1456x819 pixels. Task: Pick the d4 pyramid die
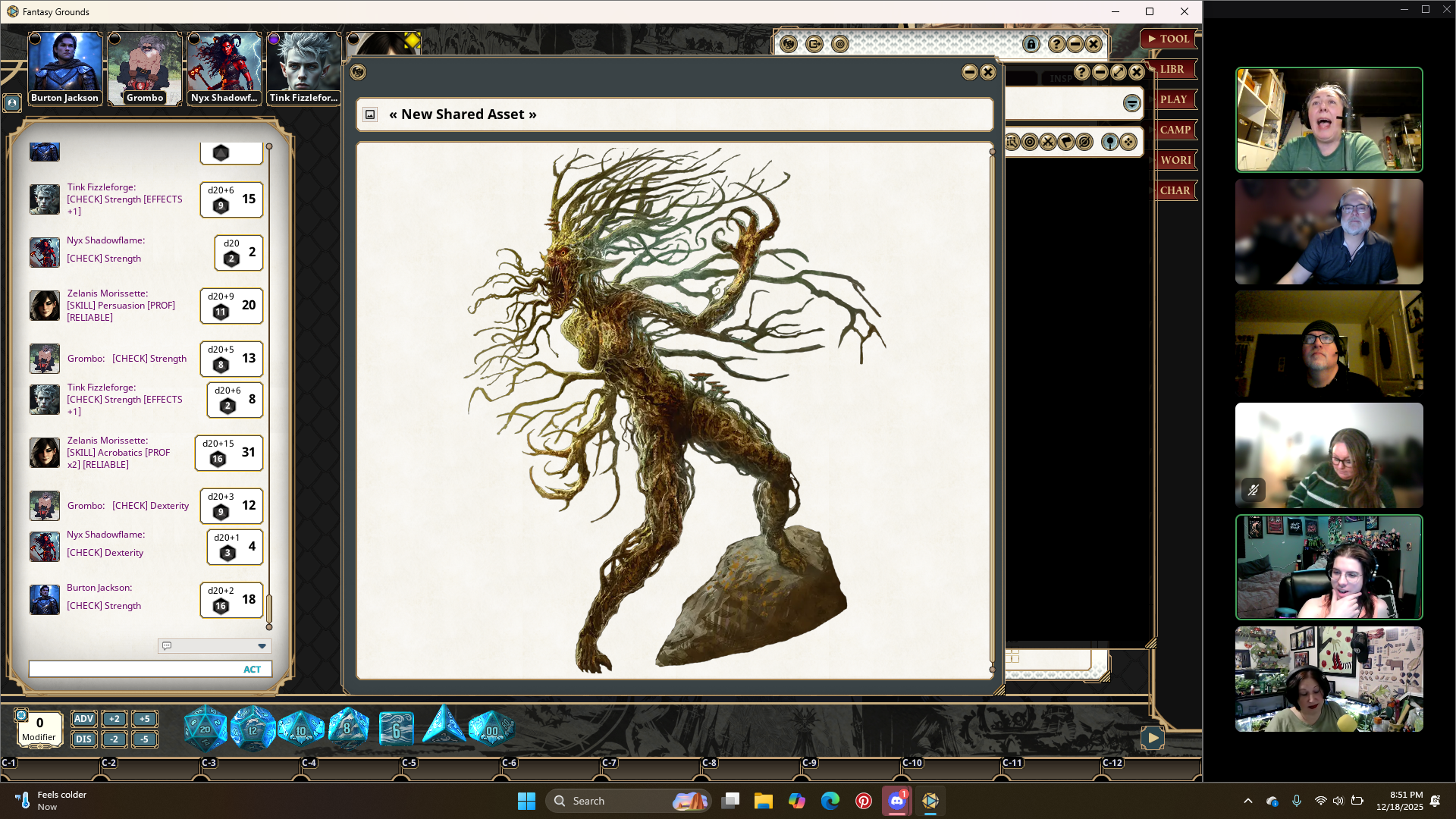[444, 726]
